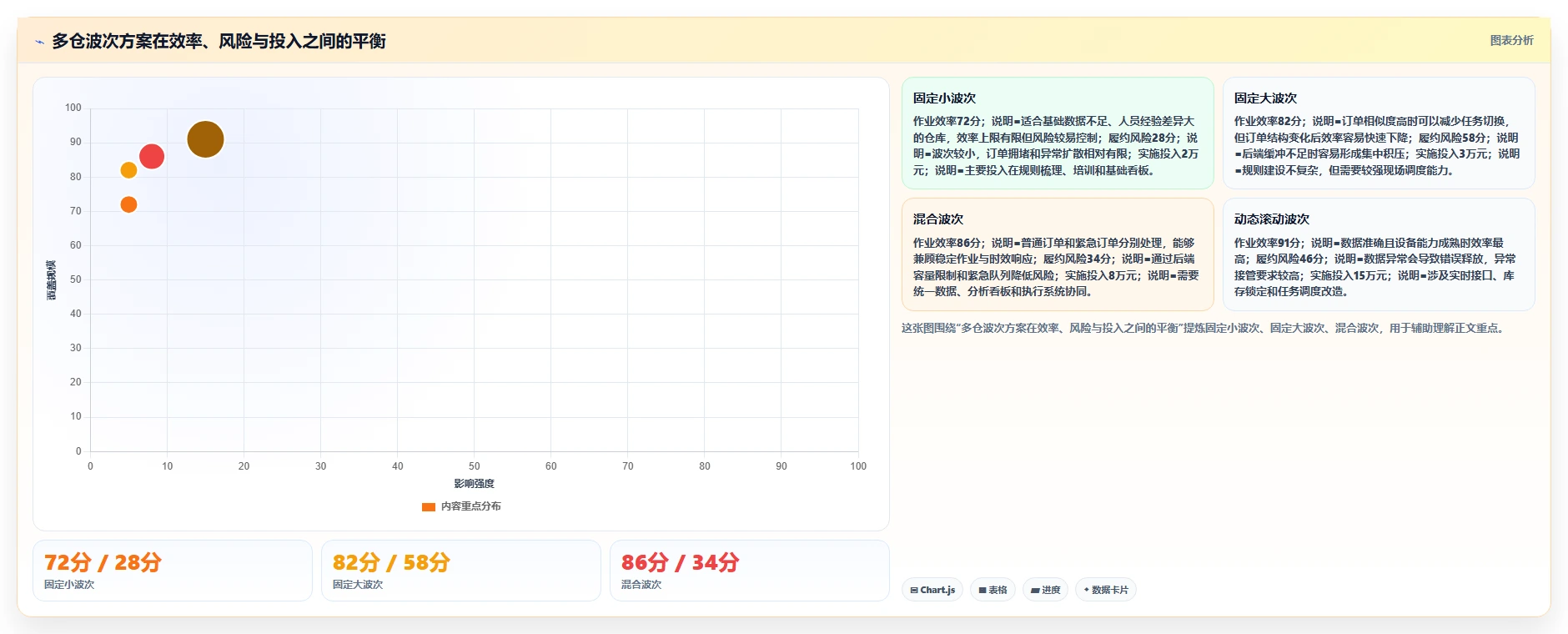Click 固定小波次 label under 72分 / 28分
The width and height of the screenshot is (1568, 634).
[x=69, y=585]
